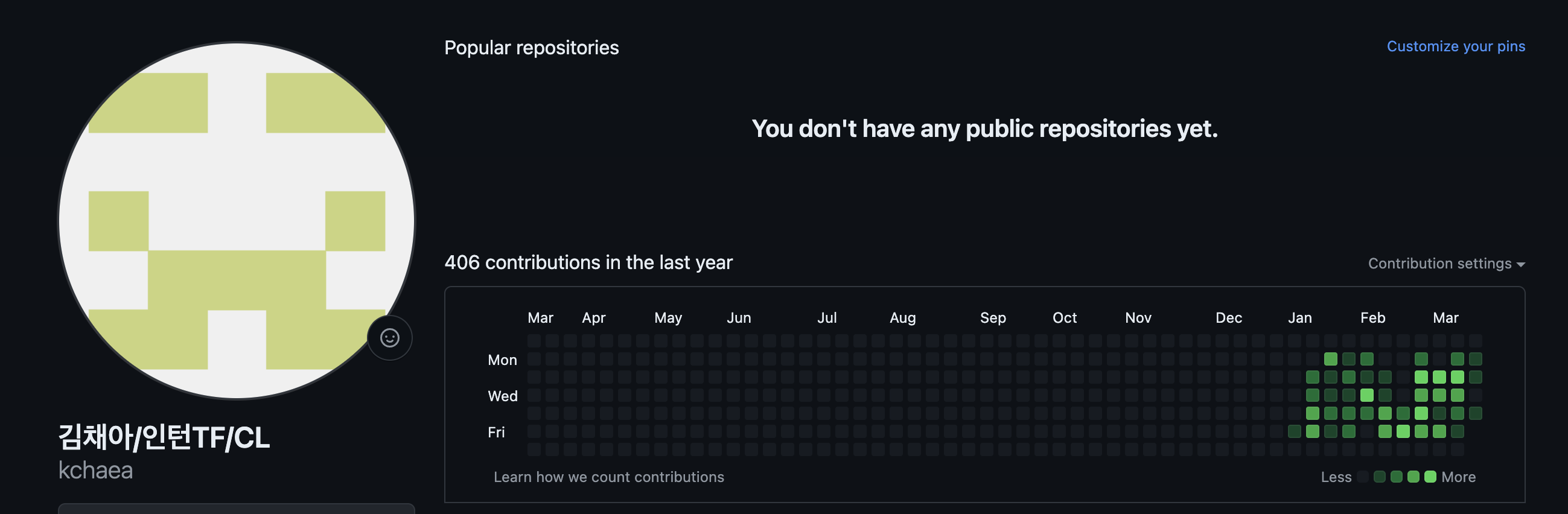1568x514 pixels.
Task: Click the Popular repositories heading
Action: 531,48
